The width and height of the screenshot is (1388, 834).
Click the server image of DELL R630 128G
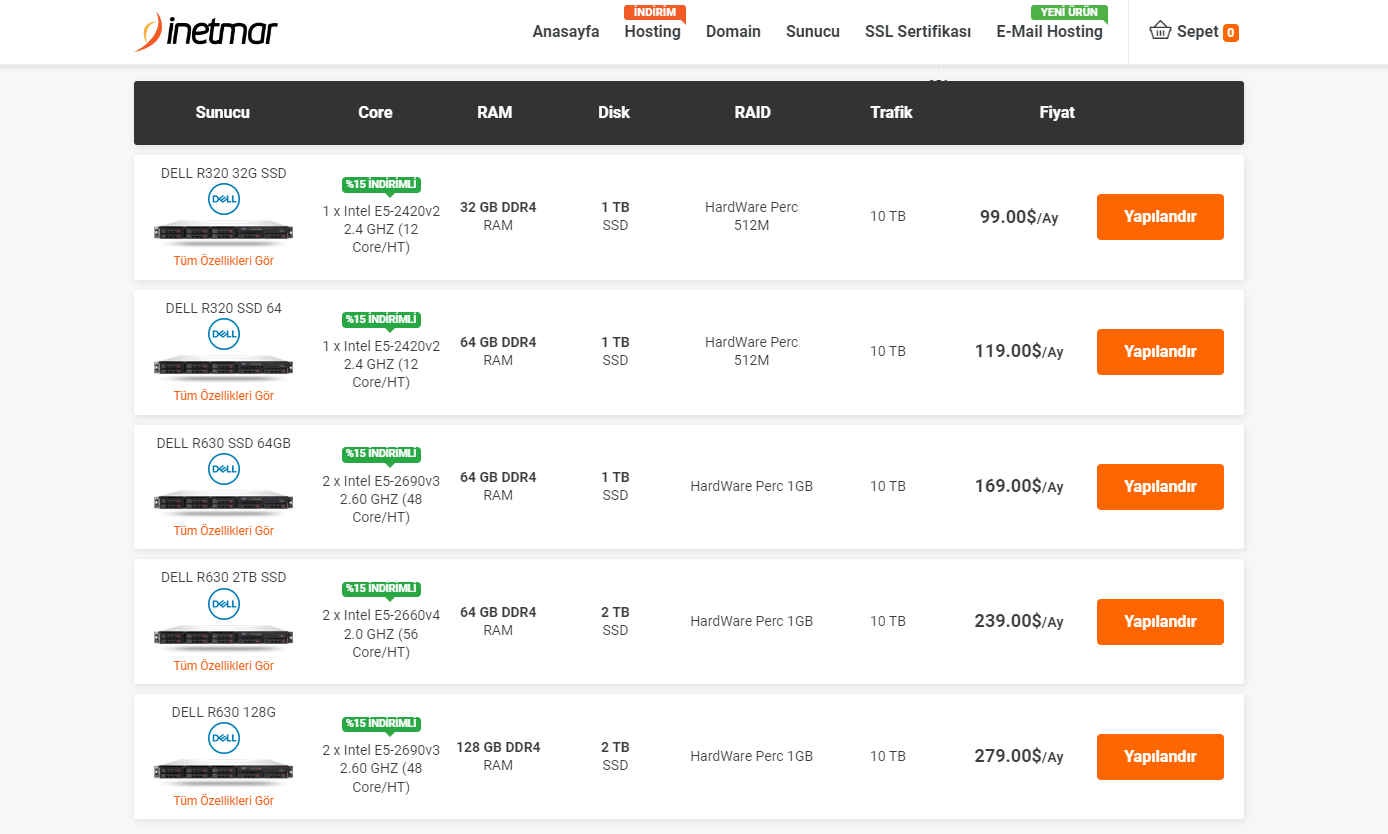coord(224,772)
